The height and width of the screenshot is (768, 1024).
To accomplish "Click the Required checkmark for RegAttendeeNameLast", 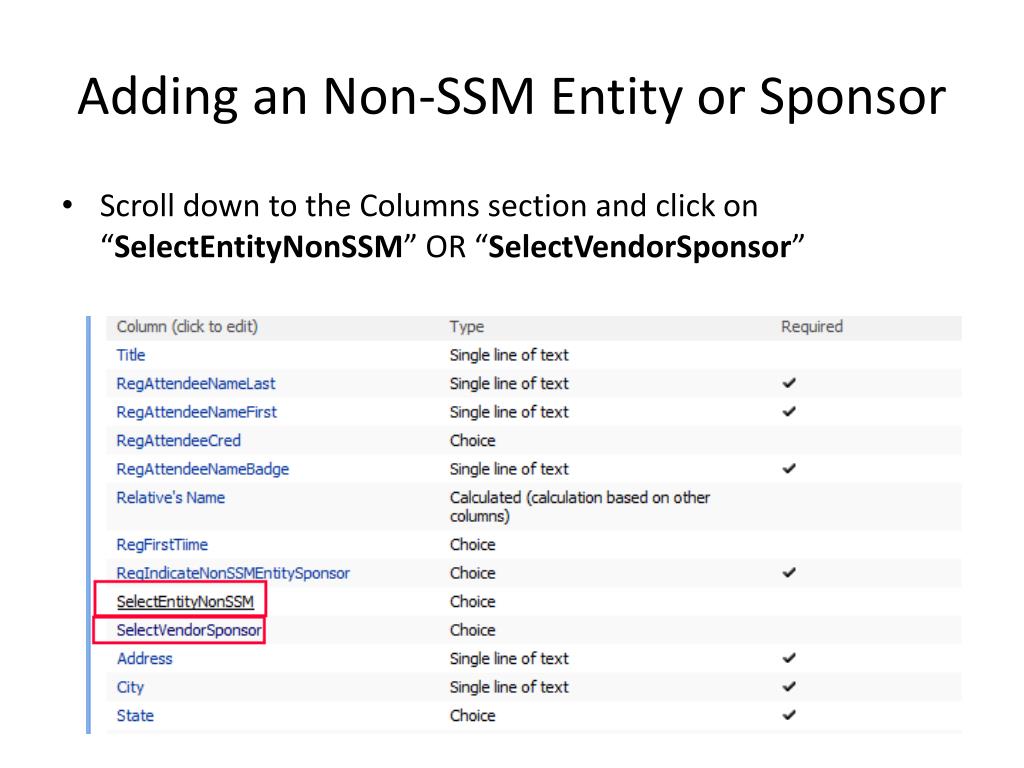I will (790, 383).
